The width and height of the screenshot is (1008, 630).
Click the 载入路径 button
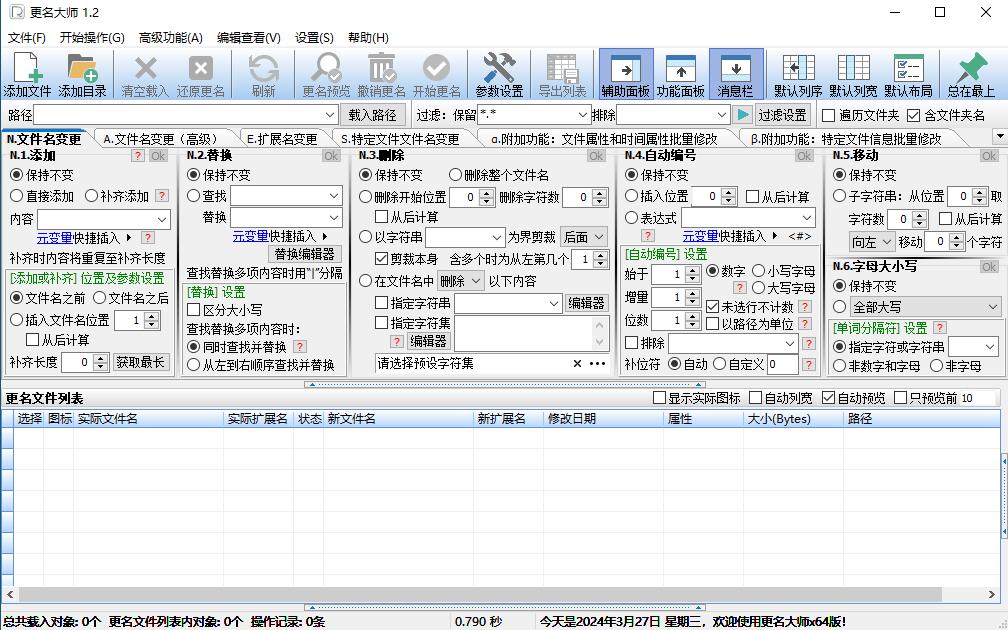point(372,114)
